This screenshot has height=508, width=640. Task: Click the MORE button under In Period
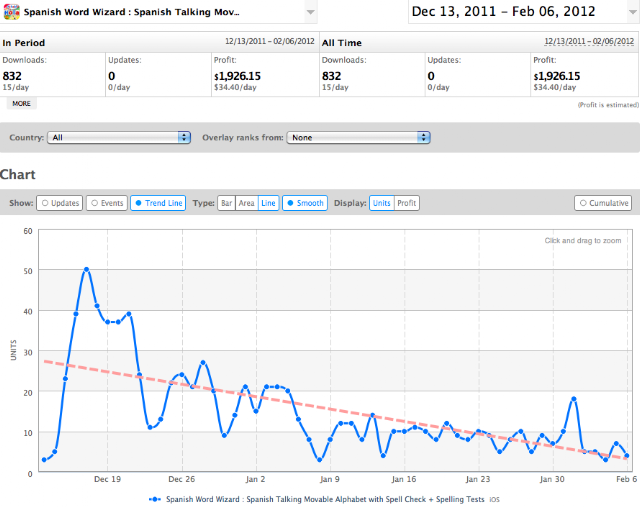[x=21, y=104]
